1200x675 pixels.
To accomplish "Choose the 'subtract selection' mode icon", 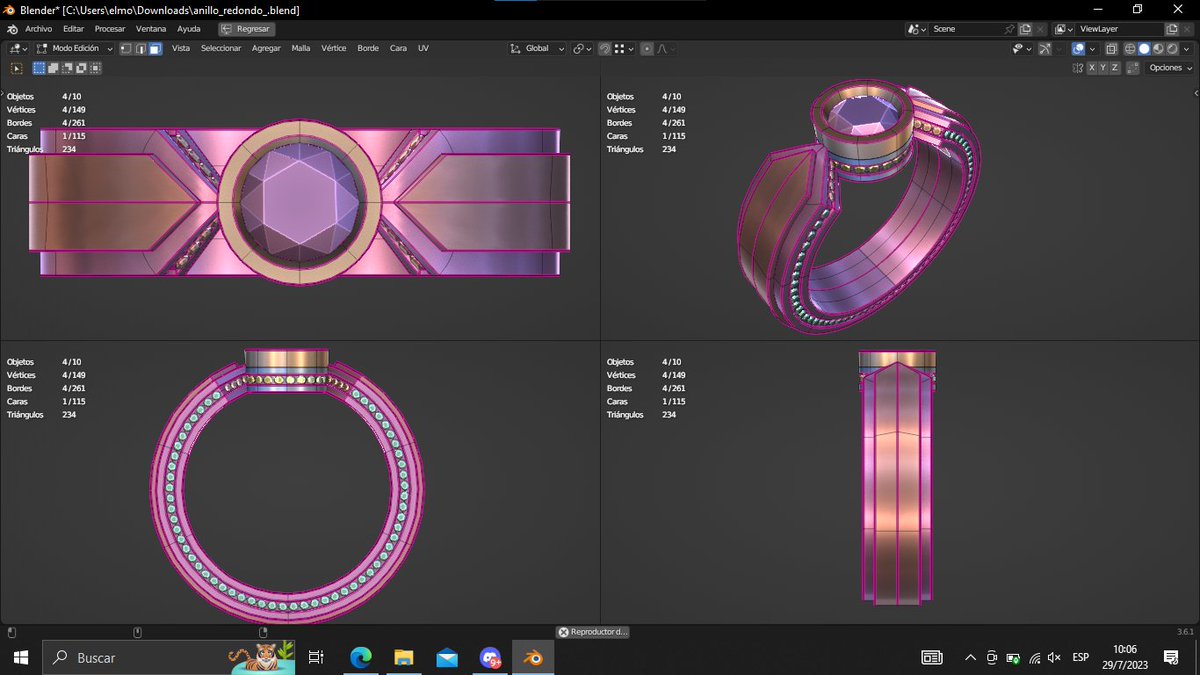I will click(x=67, y=68).
